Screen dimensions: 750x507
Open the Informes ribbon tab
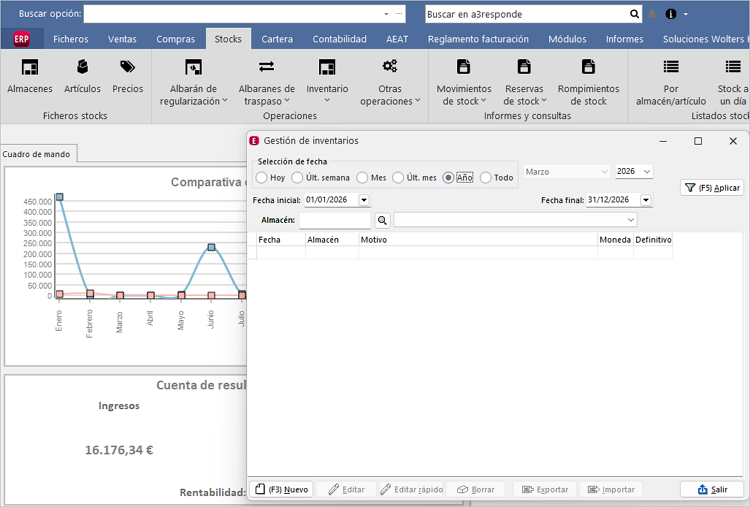(x=624, y=39)
